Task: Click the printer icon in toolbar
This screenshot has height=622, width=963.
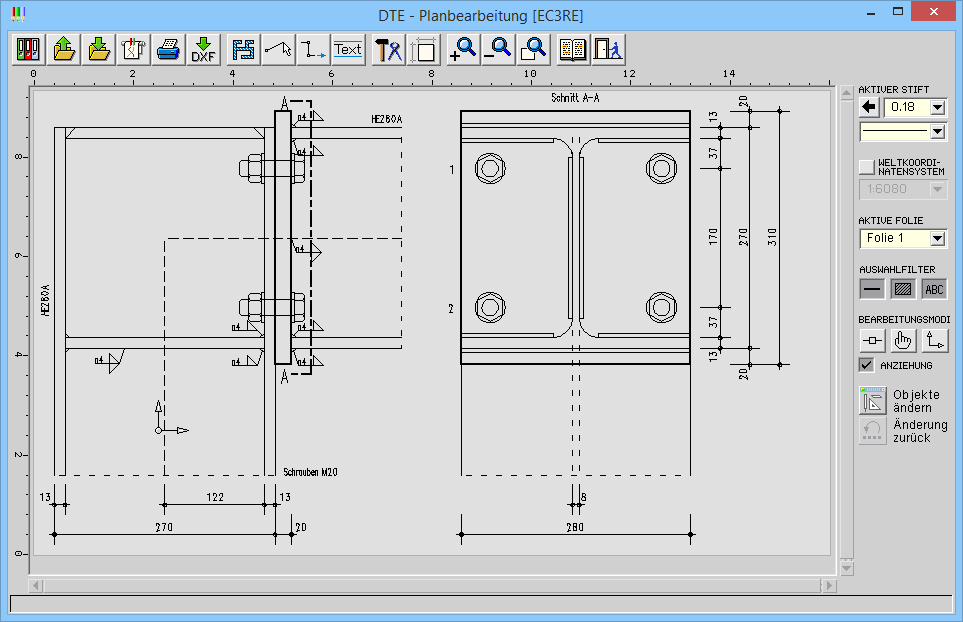Action: [169, 49]
